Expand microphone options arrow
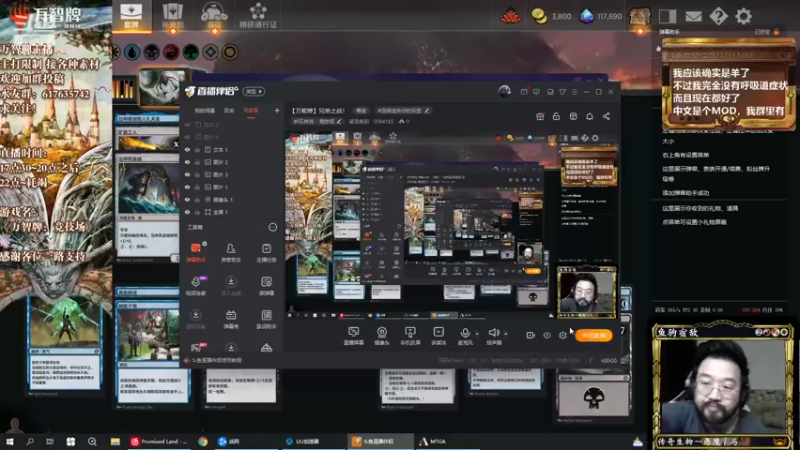Screen dimensions: 800x450 478,334
